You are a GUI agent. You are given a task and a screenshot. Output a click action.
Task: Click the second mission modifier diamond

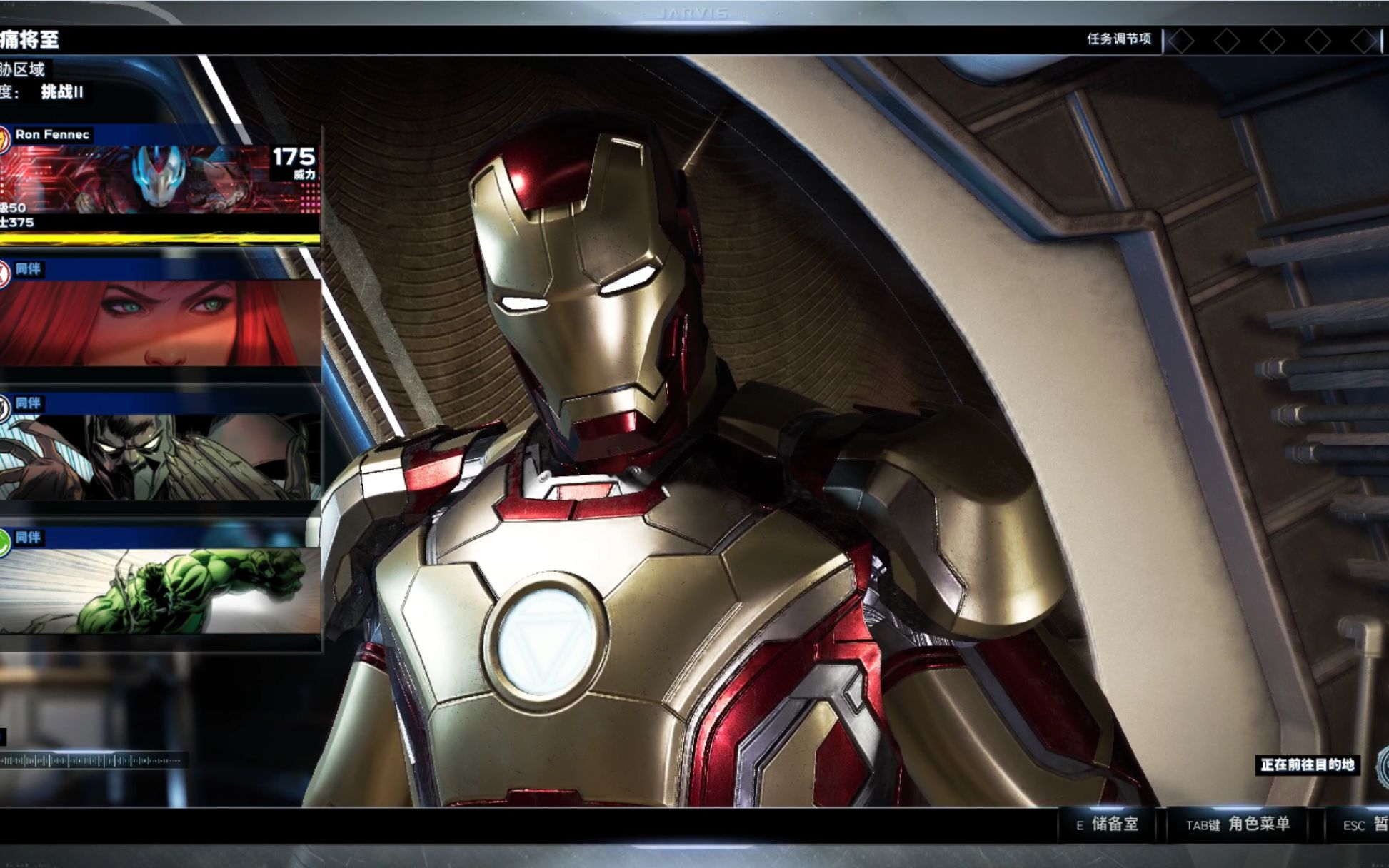point(1227,41)
